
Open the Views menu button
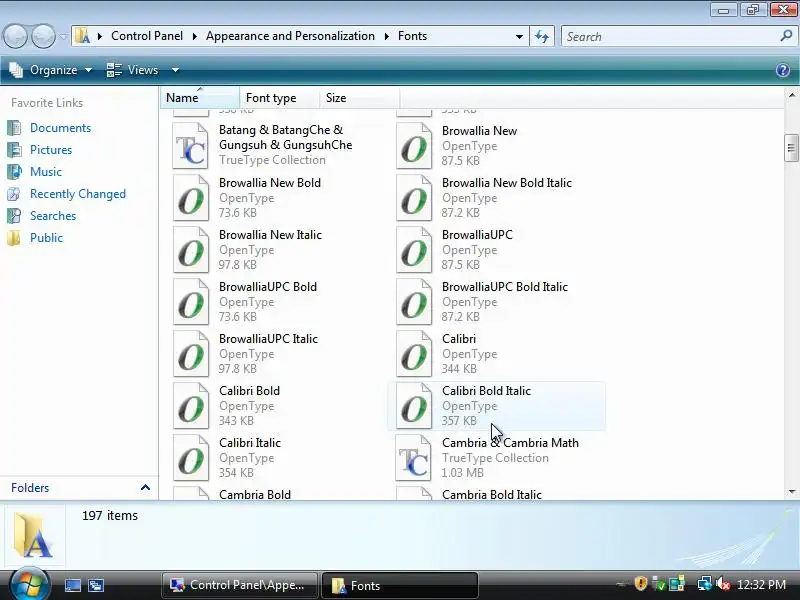pos(133,70)
